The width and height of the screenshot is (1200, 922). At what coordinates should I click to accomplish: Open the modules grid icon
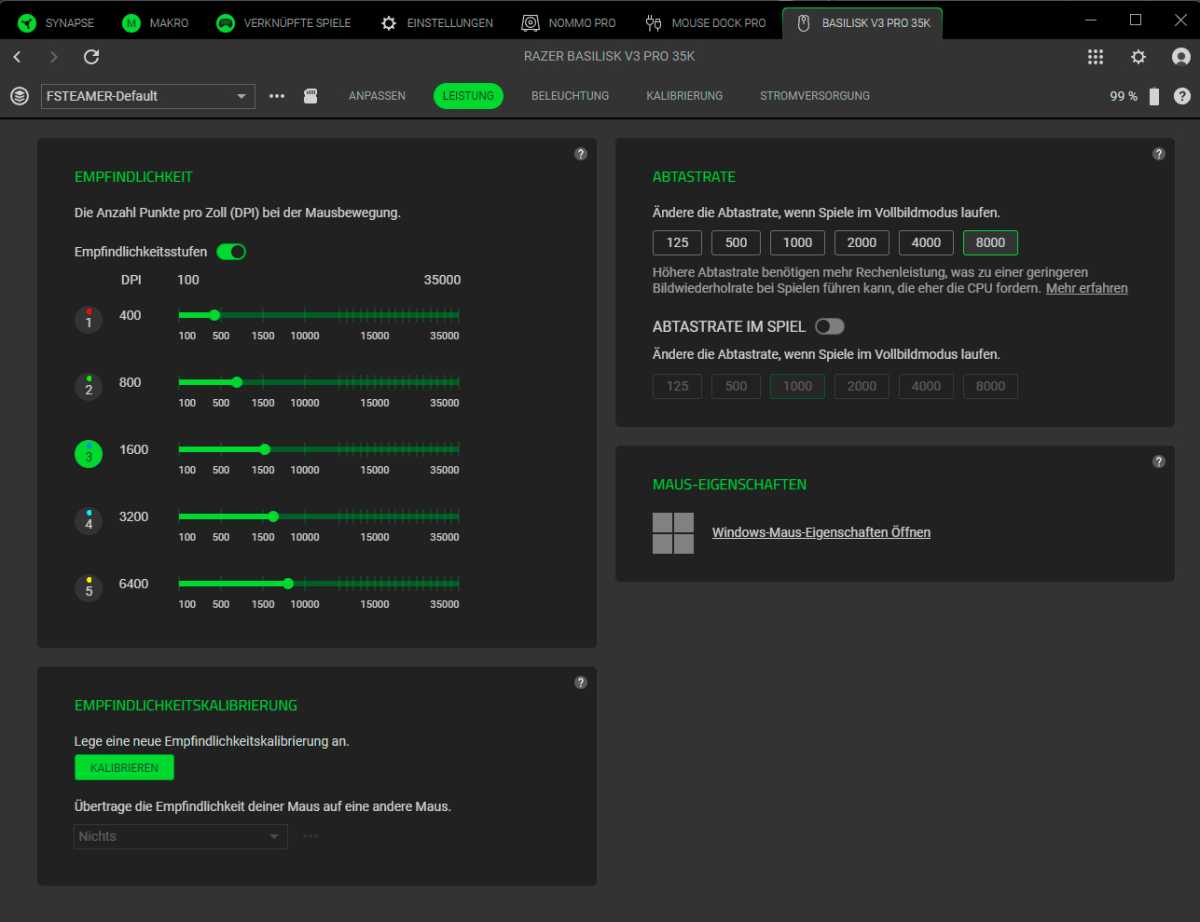point(1095,57)
